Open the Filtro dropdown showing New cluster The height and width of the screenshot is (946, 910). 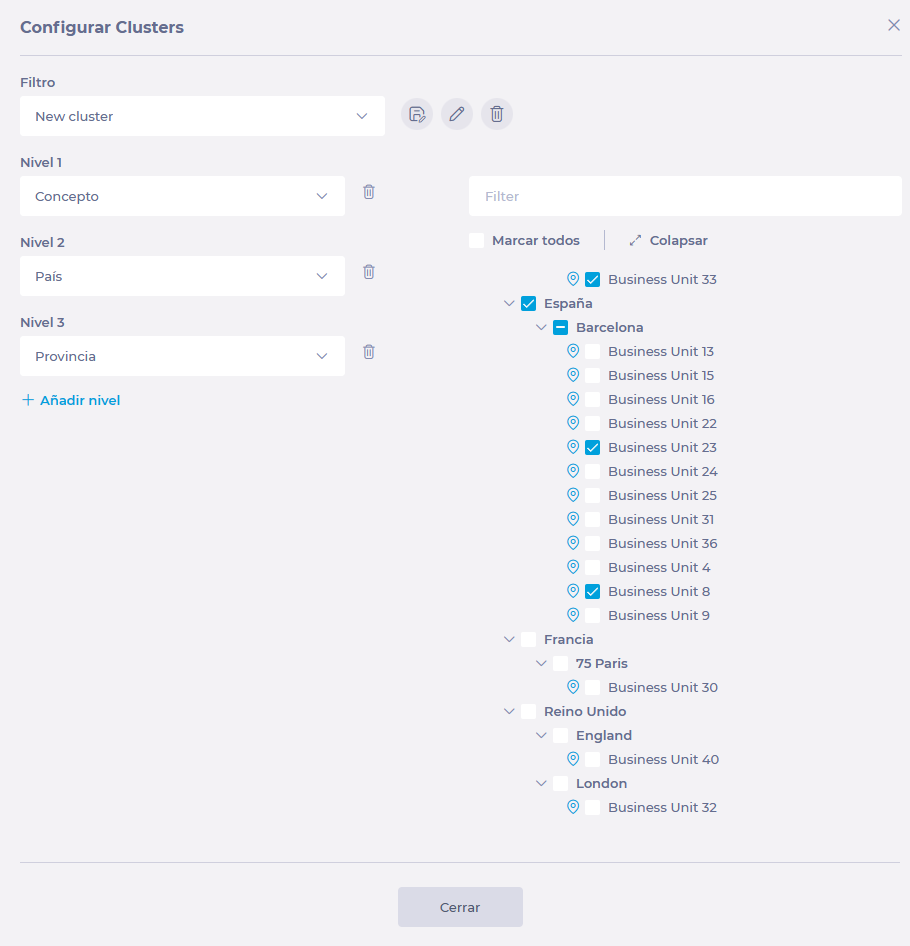click(x=202, y=116)
